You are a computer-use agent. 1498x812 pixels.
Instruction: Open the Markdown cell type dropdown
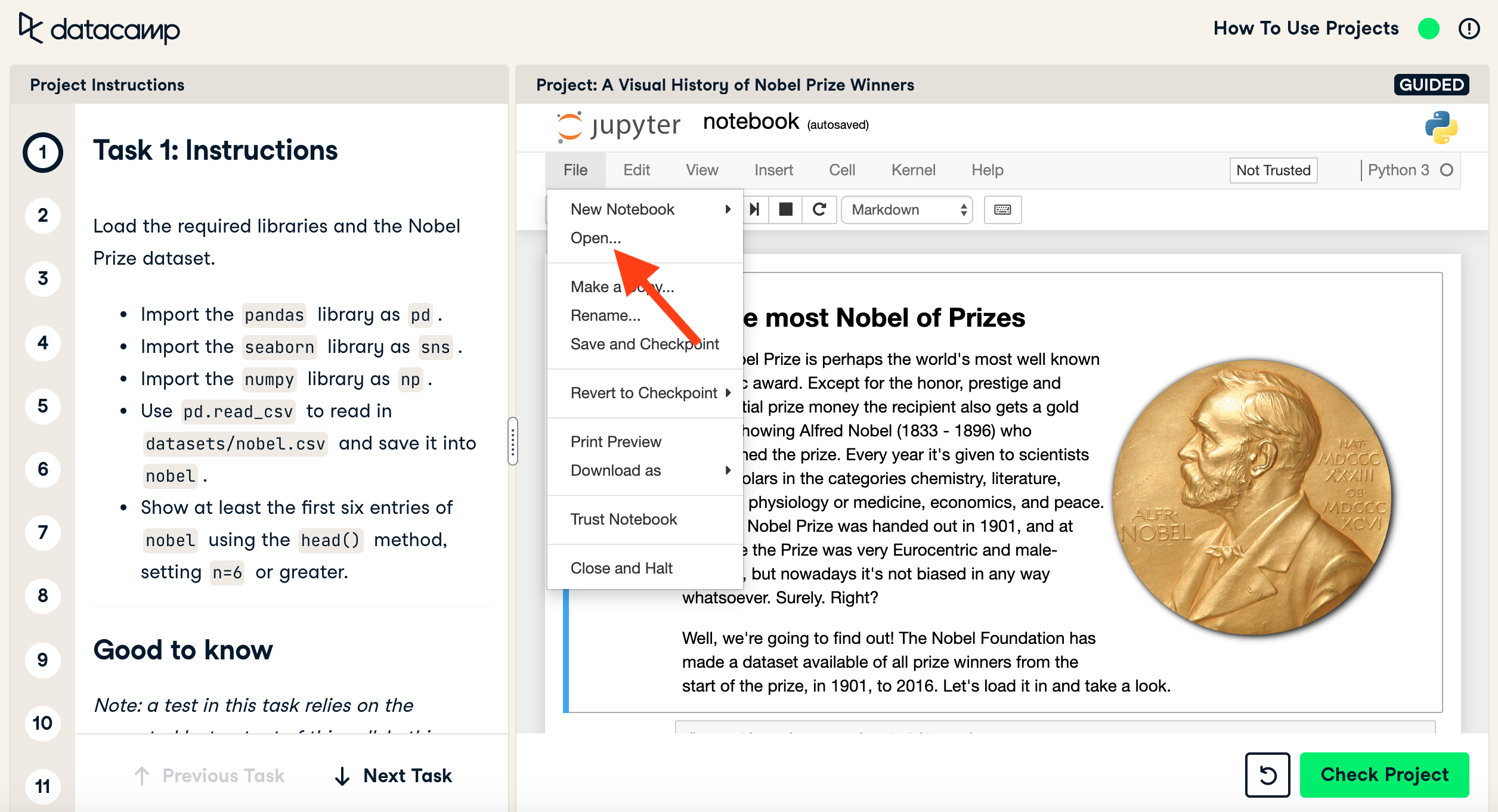906,209
